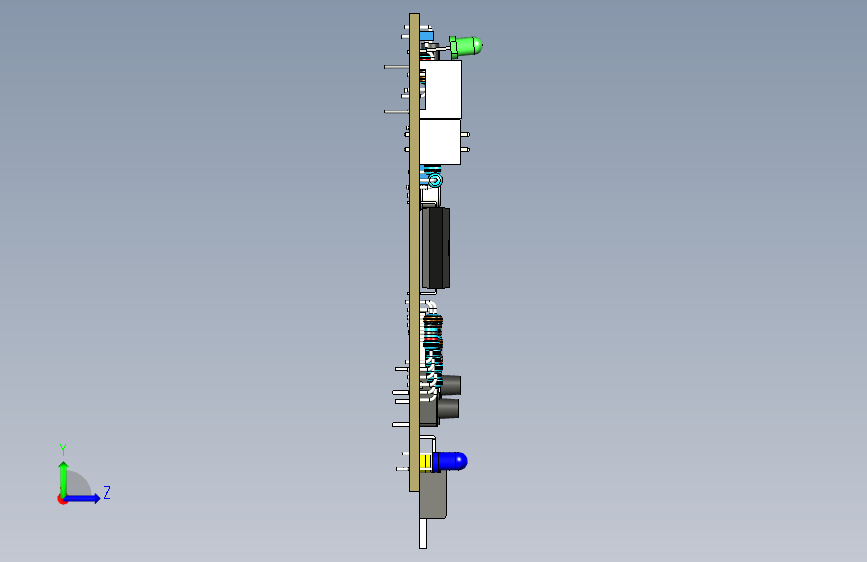Select the green LED at top of board
This screenshot has width=867, height=562.
point(466,46)
